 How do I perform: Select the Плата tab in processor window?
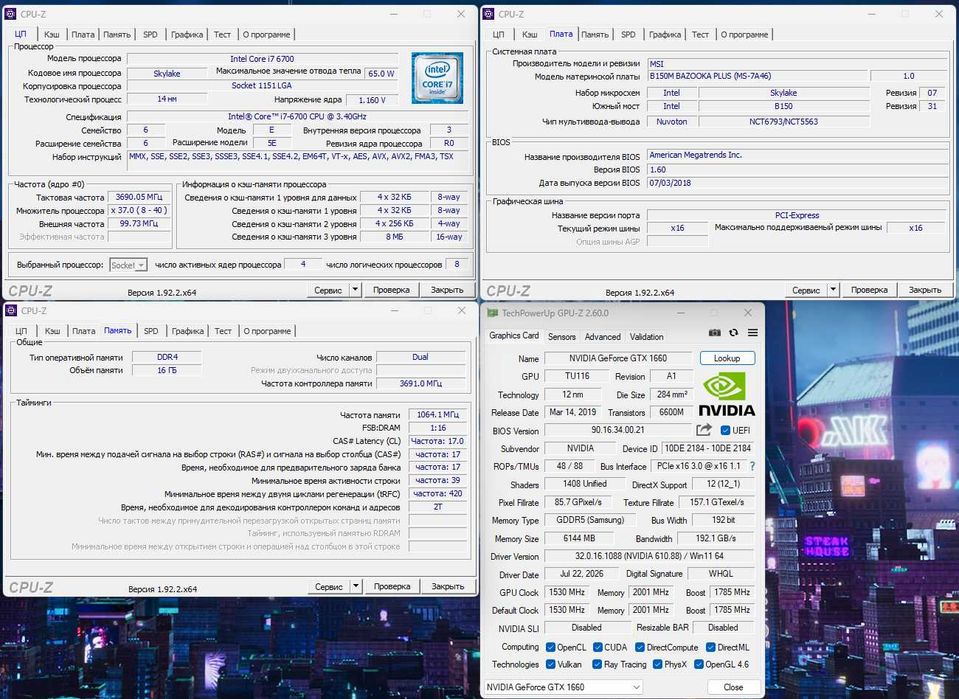pos(83,34)
